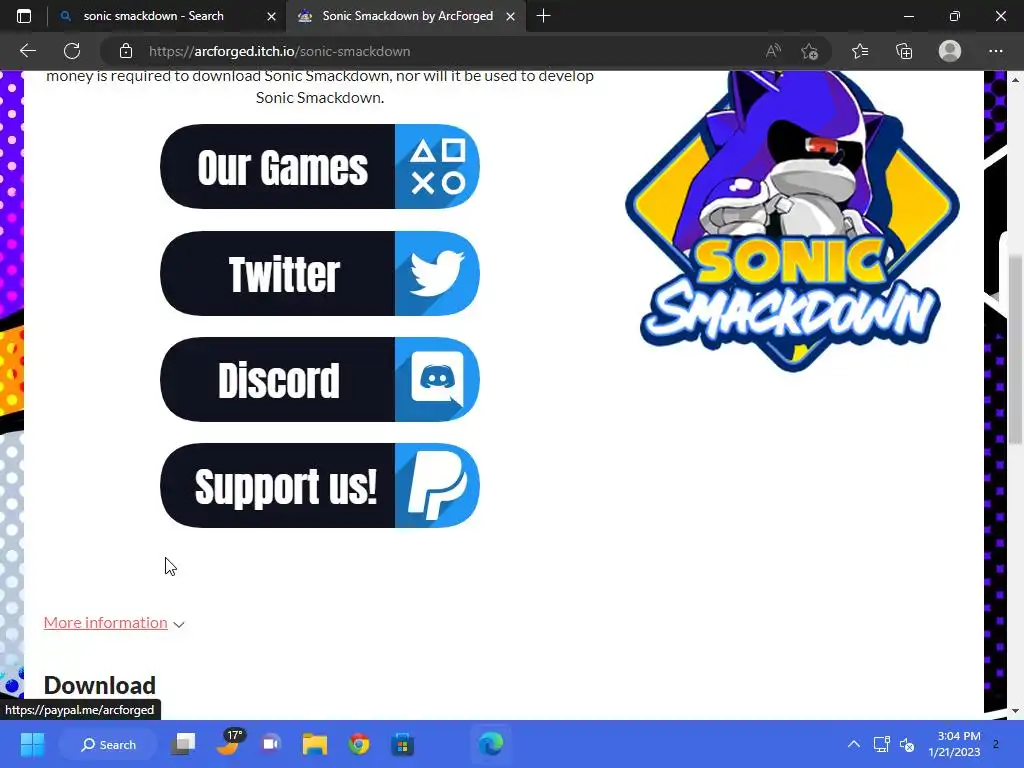Image resolution: width=1024 pixels, height=768 pixels.
Task: Open the Support us PayPal button
Action: 319,485
